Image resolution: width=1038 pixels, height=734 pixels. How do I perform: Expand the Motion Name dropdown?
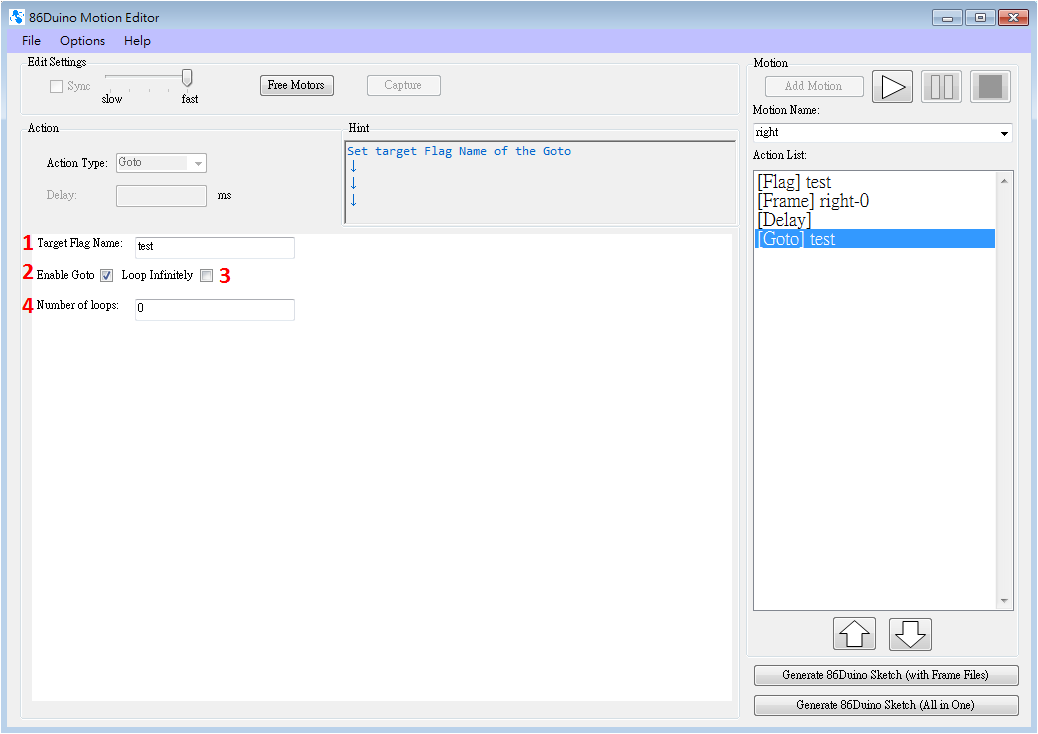point(1004,133)
